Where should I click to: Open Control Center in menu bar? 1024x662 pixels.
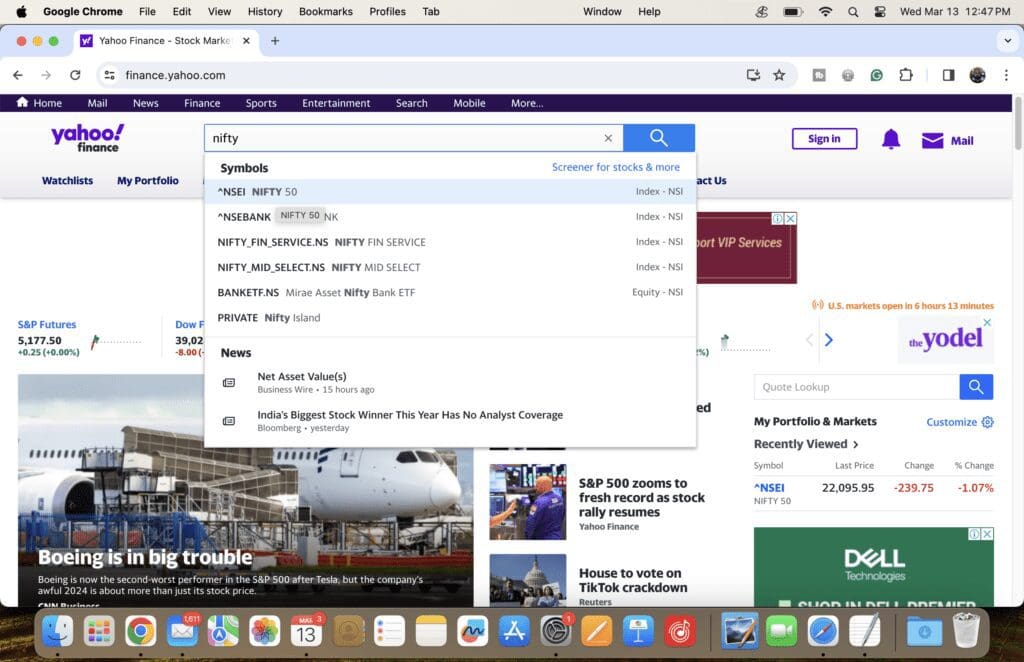[x=880, y=12]
